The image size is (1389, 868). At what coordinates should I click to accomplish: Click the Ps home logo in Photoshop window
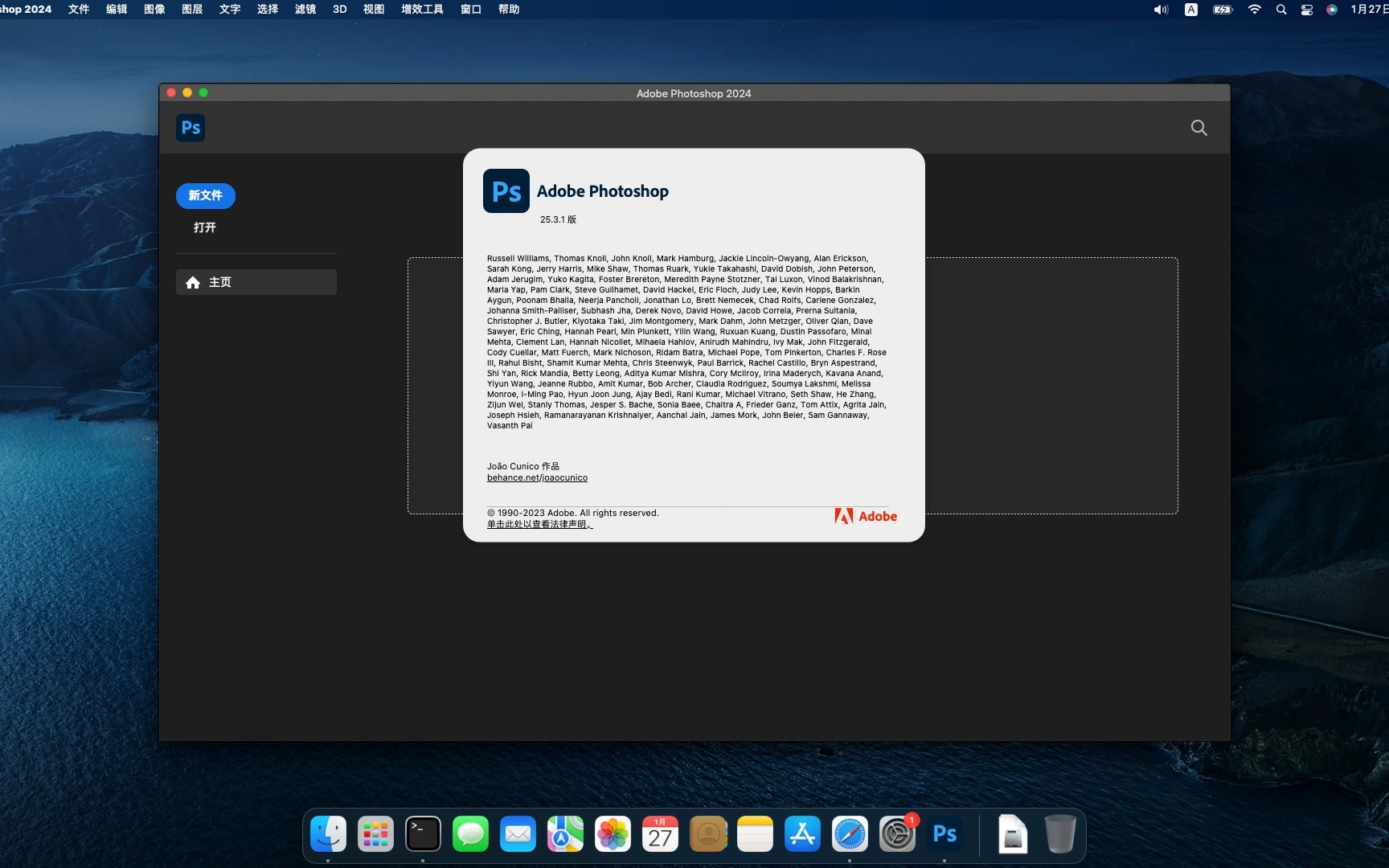[x=191, y=128]
